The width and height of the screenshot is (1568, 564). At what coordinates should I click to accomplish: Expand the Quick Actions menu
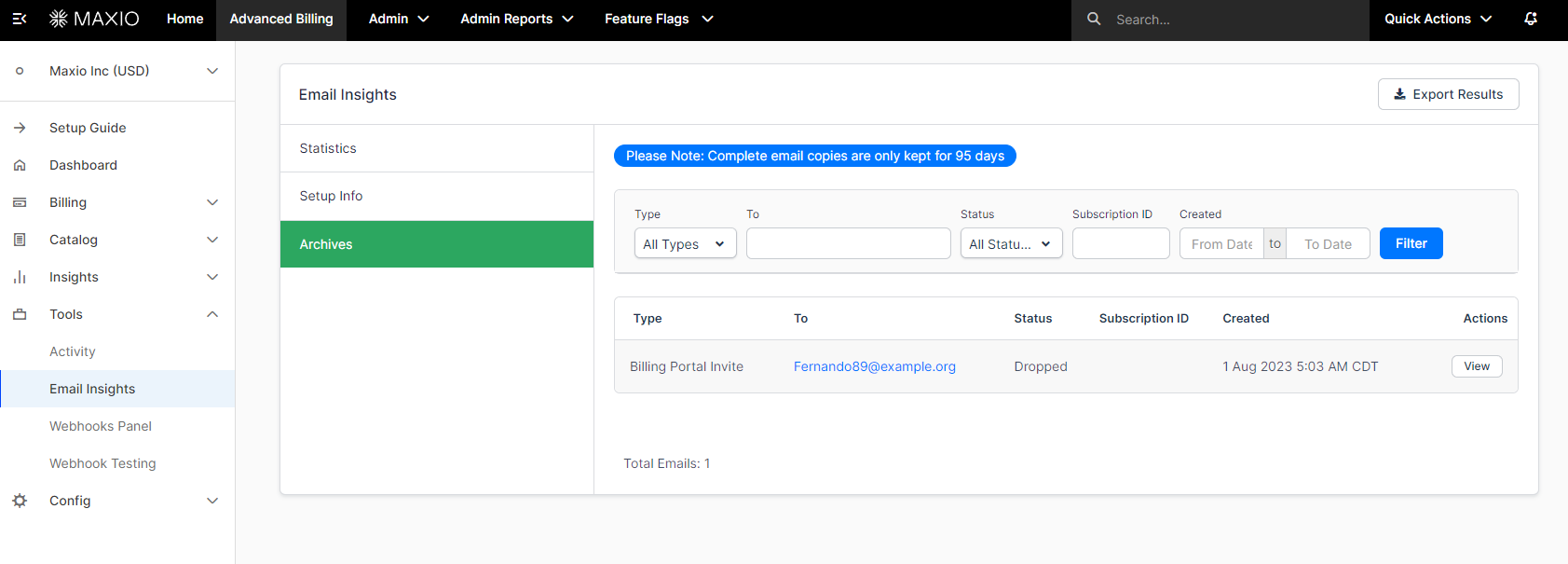(x=1438, y=19)
